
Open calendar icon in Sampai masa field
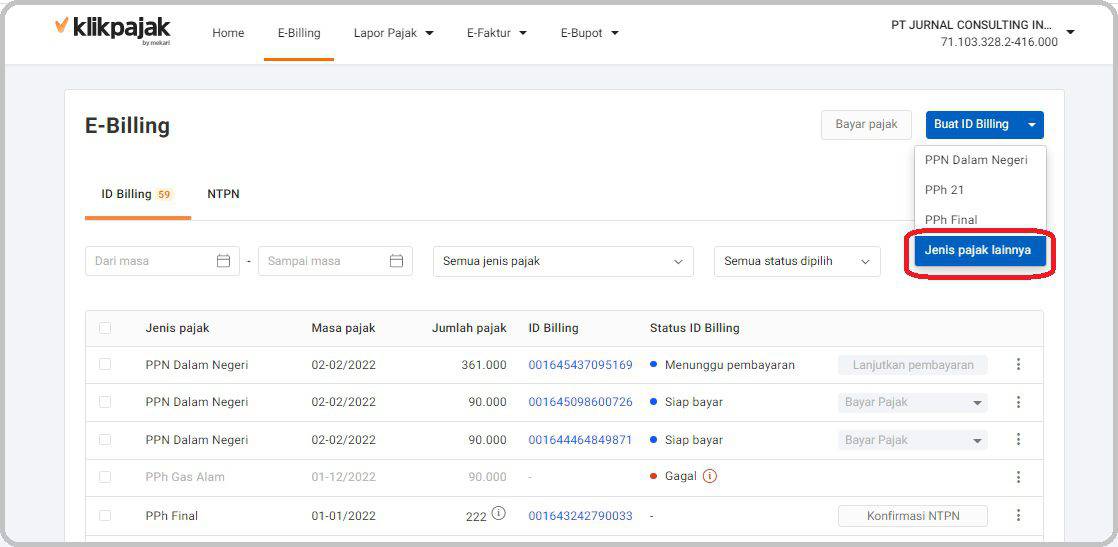point(396,261)
